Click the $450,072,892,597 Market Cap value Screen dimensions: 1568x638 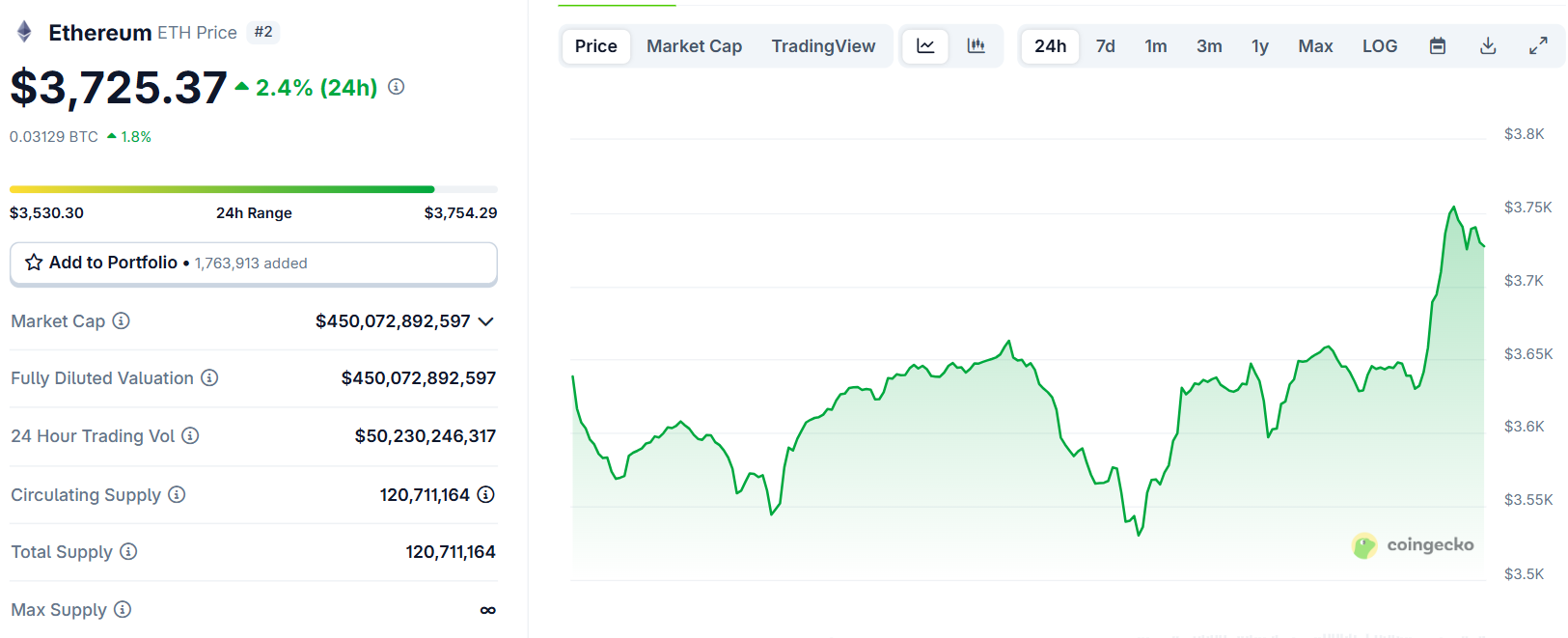[393, 321]
